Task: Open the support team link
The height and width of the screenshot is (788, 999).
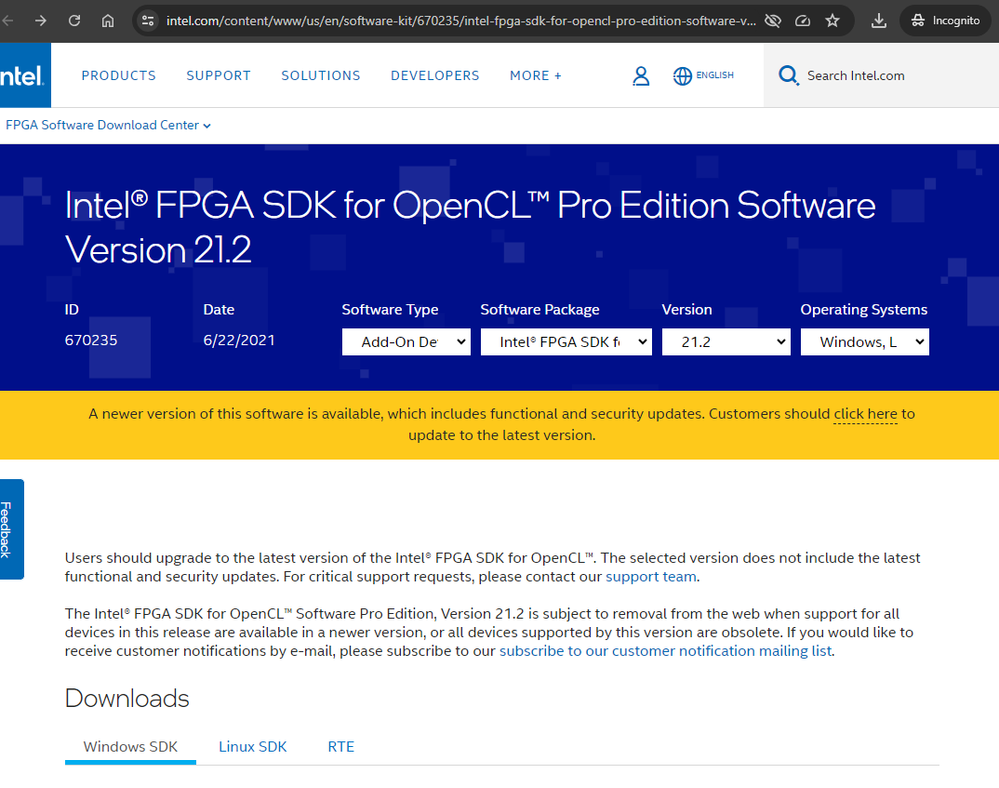Action: 650,577
